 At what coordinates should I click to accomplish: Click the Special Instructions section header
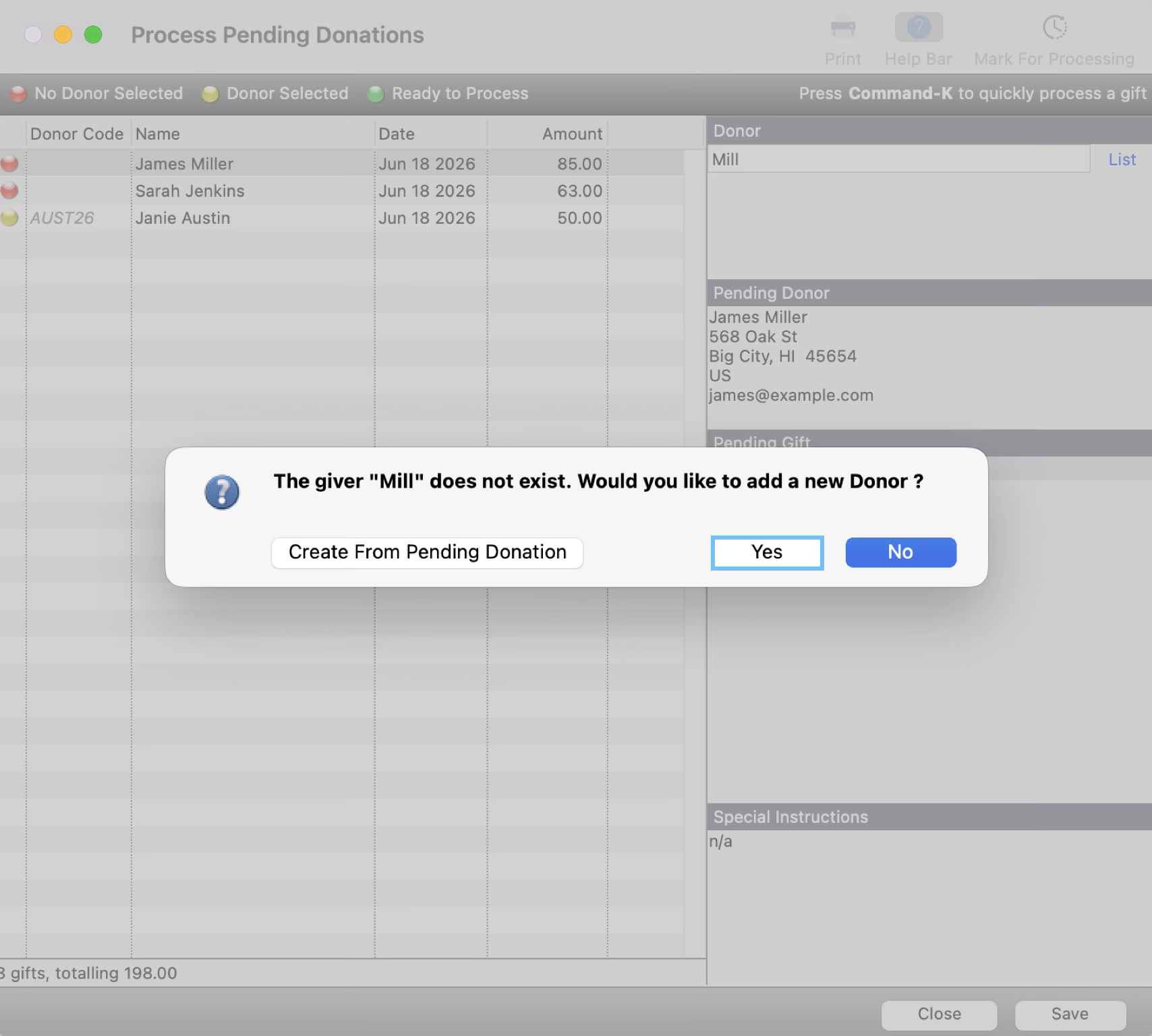[929, 817]
